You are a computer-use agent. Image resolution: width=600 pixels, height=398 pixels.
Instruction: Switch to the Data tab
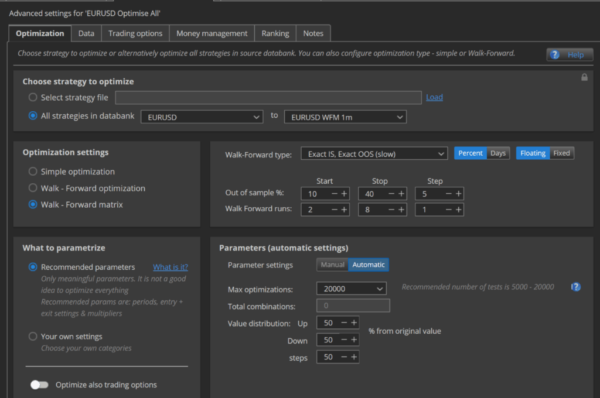tap(86, 33)
